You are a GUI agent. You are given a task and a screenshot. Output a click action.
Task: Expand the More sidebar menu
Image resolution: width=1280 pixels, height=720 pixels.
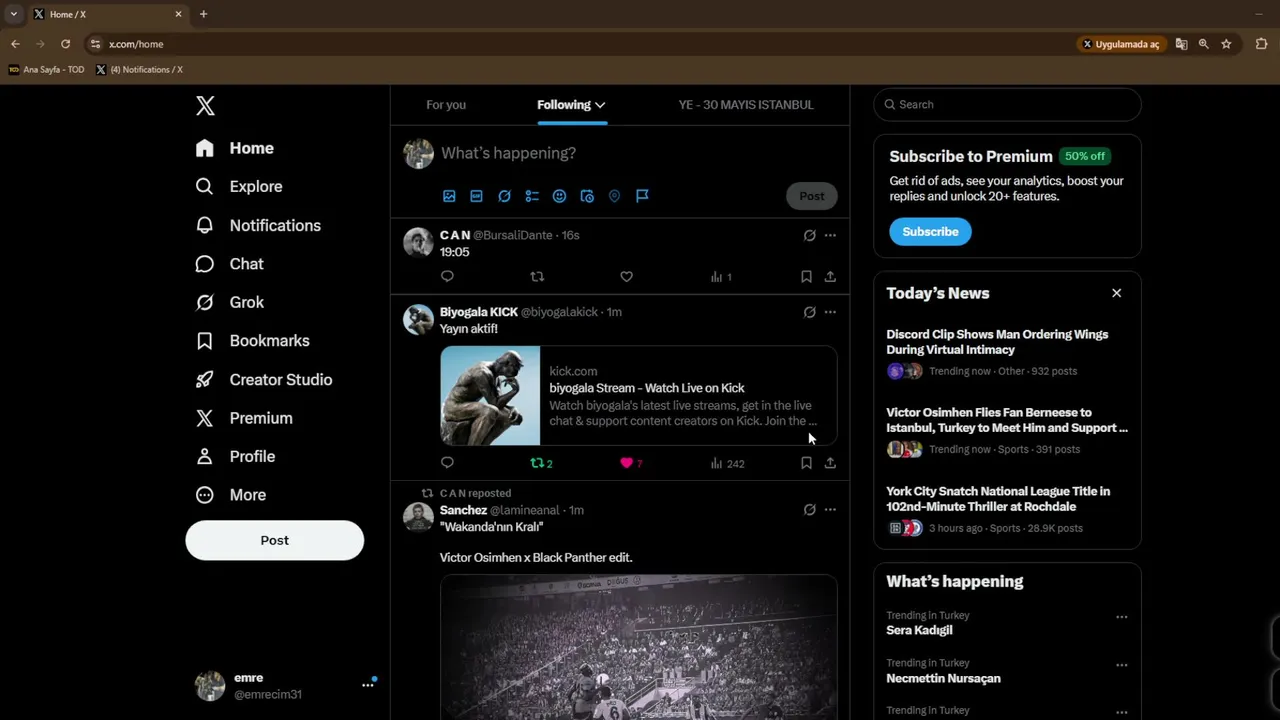pos(231,495)
